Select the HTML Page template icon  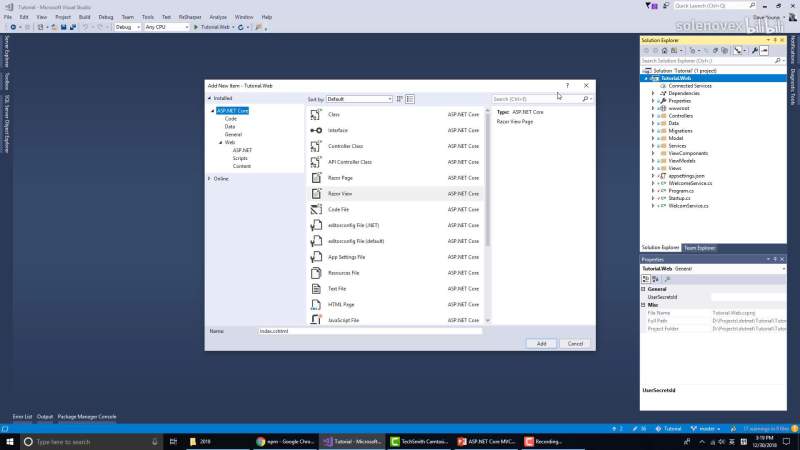[316, 305]
